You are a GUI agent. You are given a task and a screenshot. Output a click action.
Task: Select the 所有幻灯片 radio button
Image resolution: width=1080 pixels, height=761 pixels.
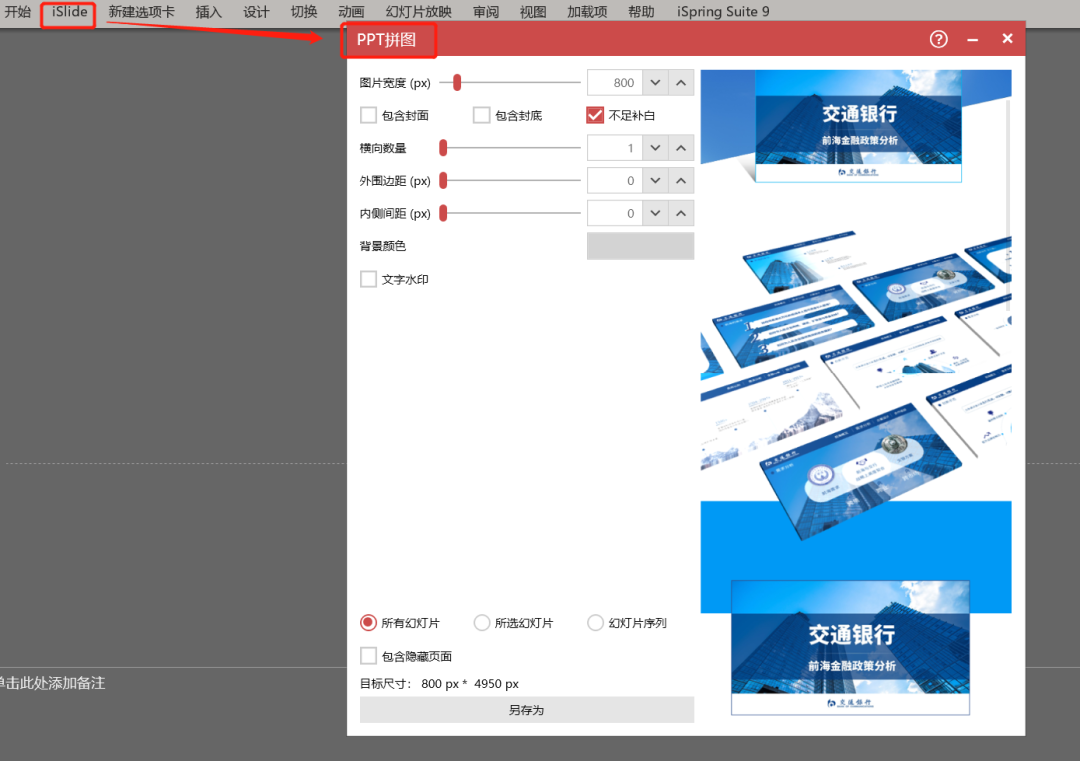pyautogui.click(x=368, y=623)
